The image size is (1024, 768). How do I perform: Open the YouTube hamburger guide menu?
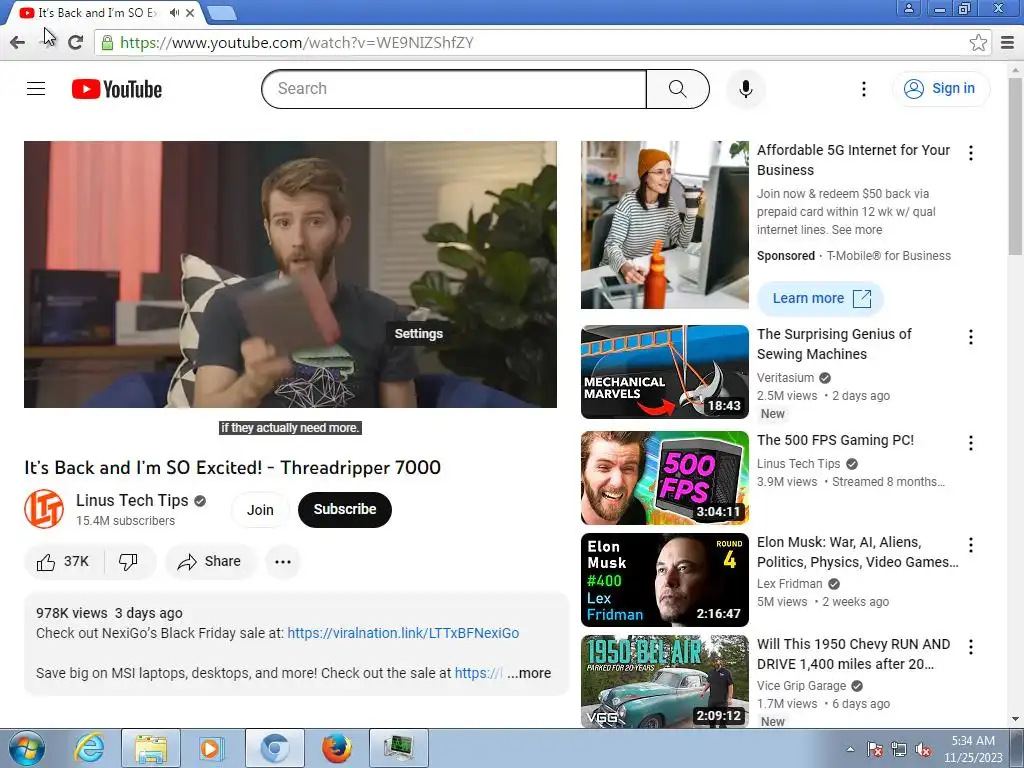tap(36, 88)
